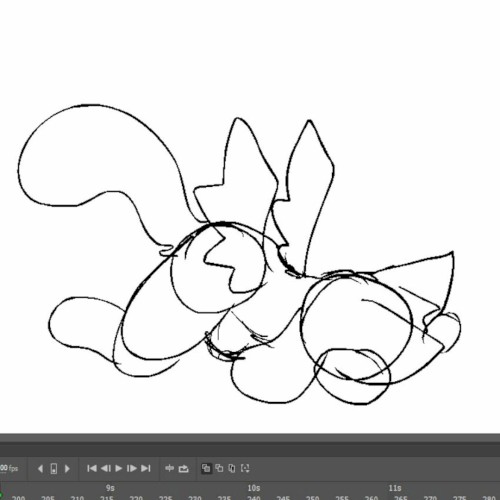Click the previous keyframe arrow
This screenshot has width=500, height=500.
click(40, 469)
